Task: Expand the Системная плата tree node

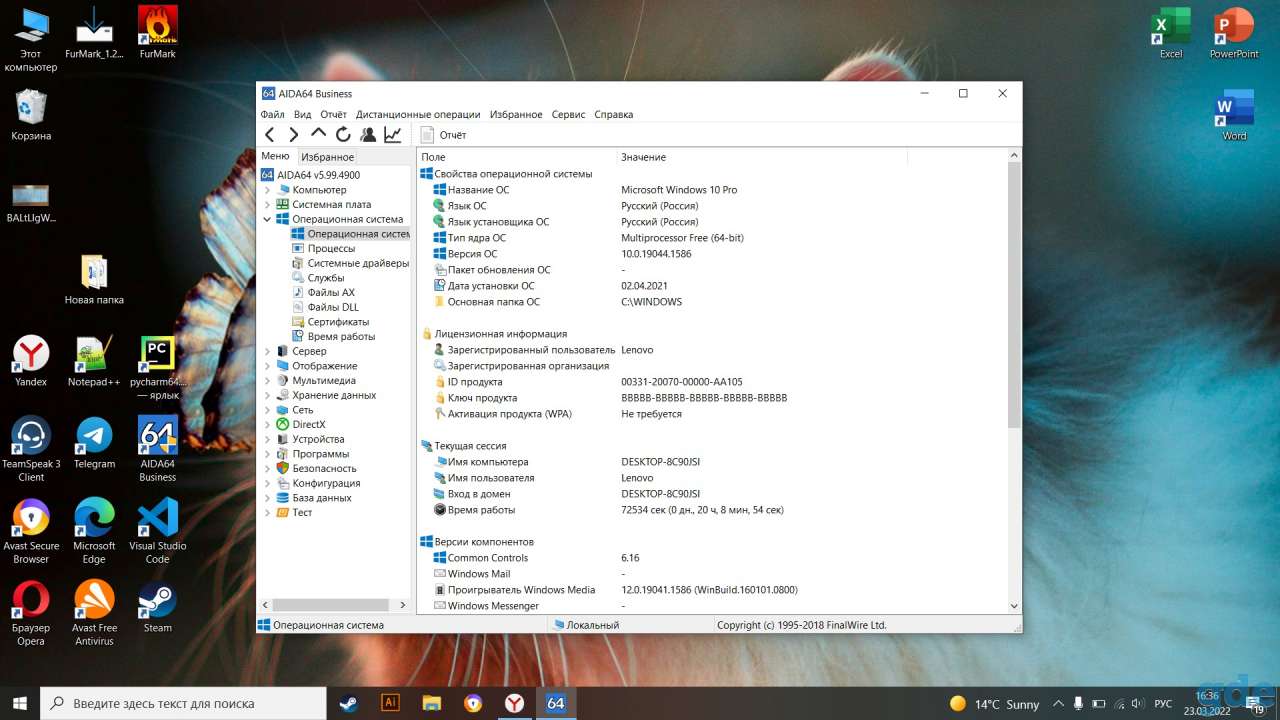Action: [x=267, y=204]
